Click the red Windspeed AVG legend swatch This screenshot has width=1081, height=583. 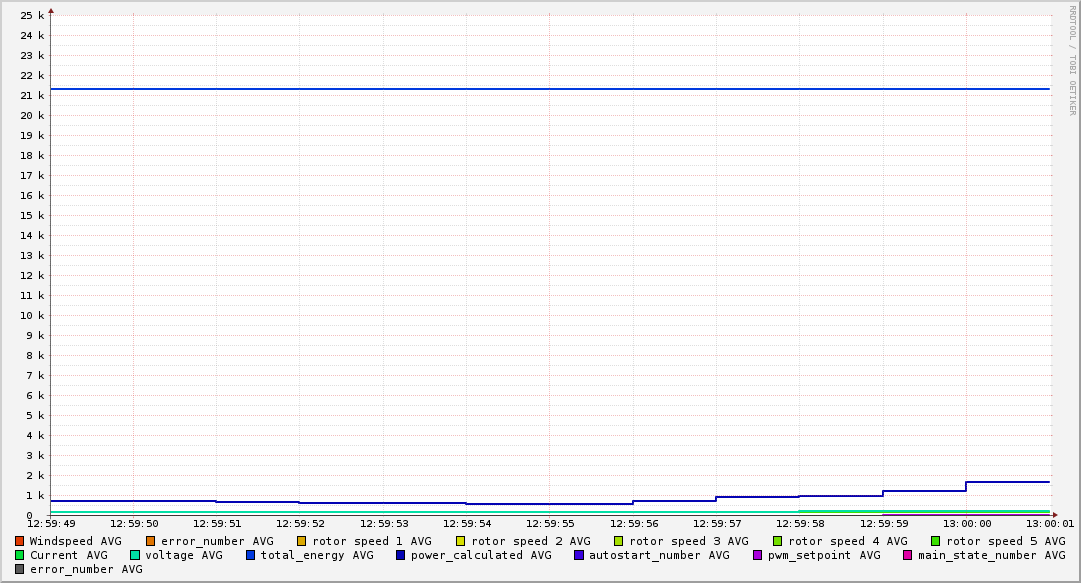(x=20, y=541)
